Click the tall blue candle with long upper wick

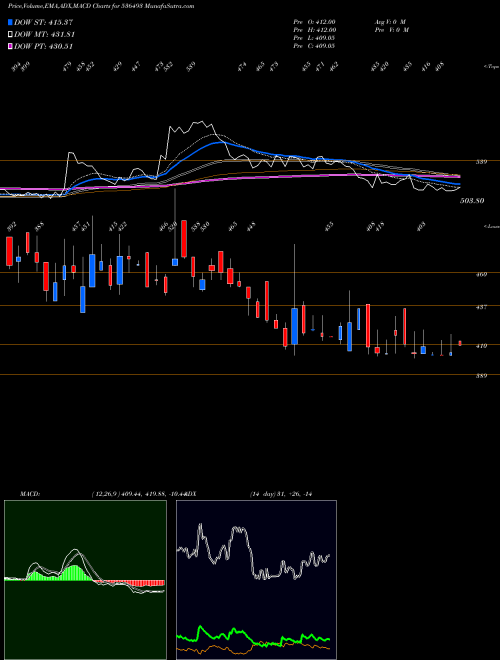tap(294, 326)
